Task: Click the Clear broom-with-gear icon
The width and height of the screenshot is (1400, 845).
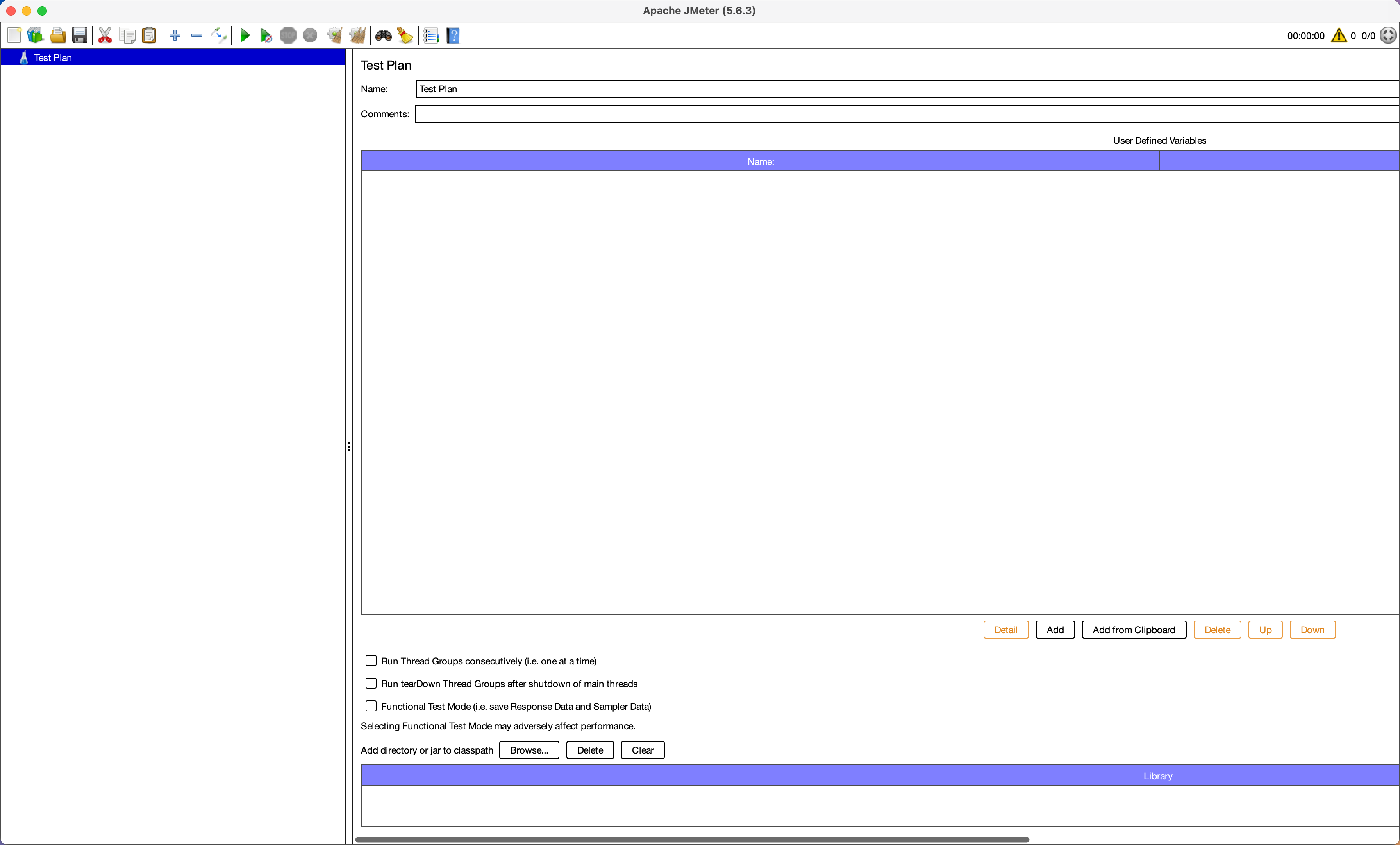Action: point(335,35)
